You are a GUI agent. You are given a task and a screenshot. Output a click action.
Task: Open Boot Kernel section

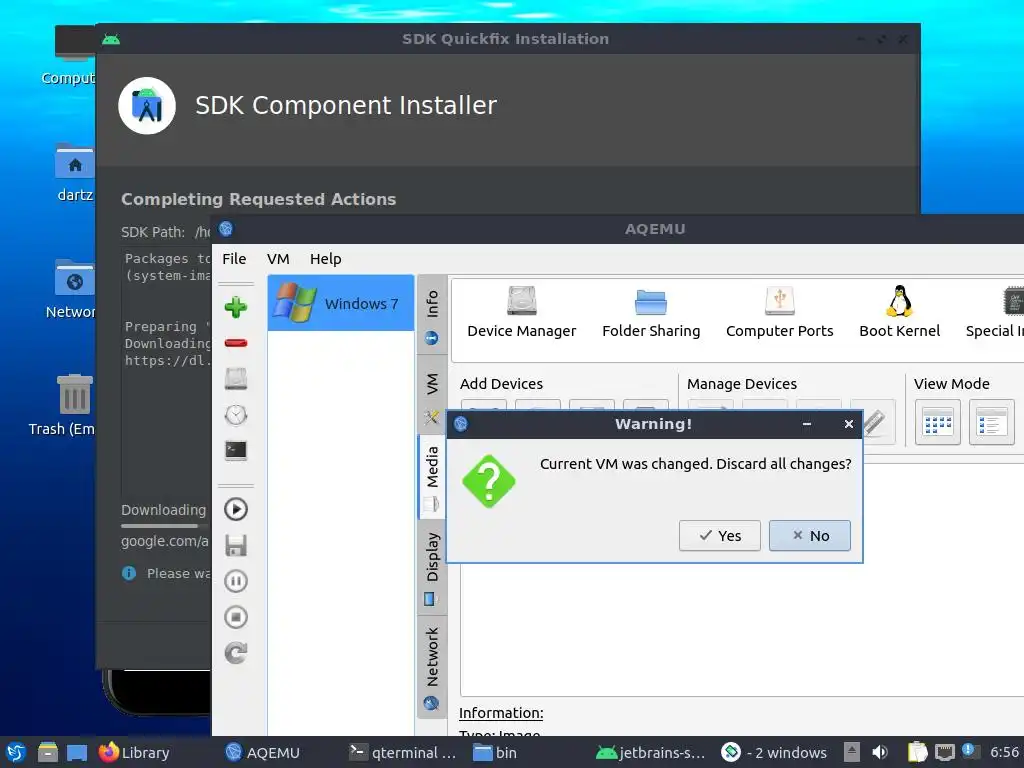(899, 313)
